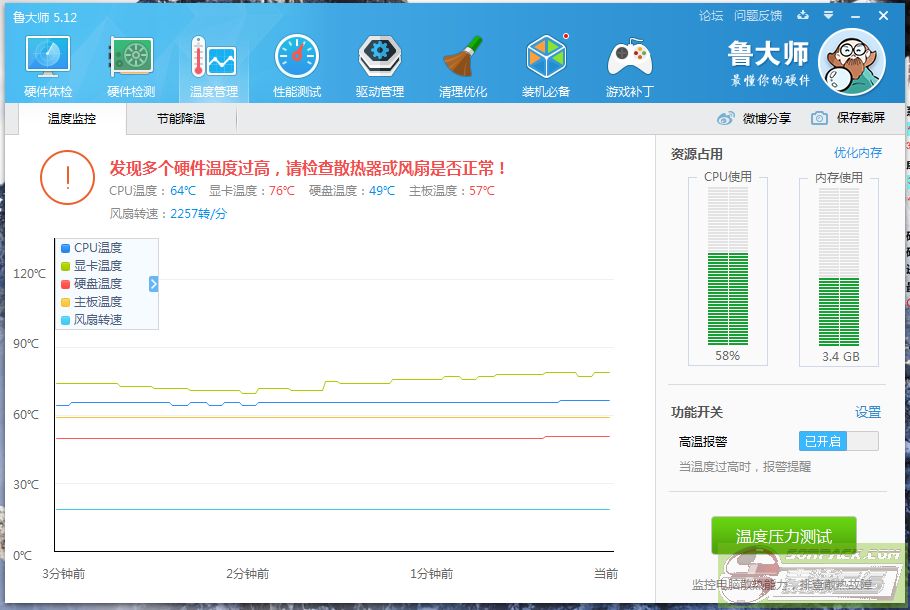Open 设置 settings link
This screenshot has width=910, height=610.
(868, 412)
